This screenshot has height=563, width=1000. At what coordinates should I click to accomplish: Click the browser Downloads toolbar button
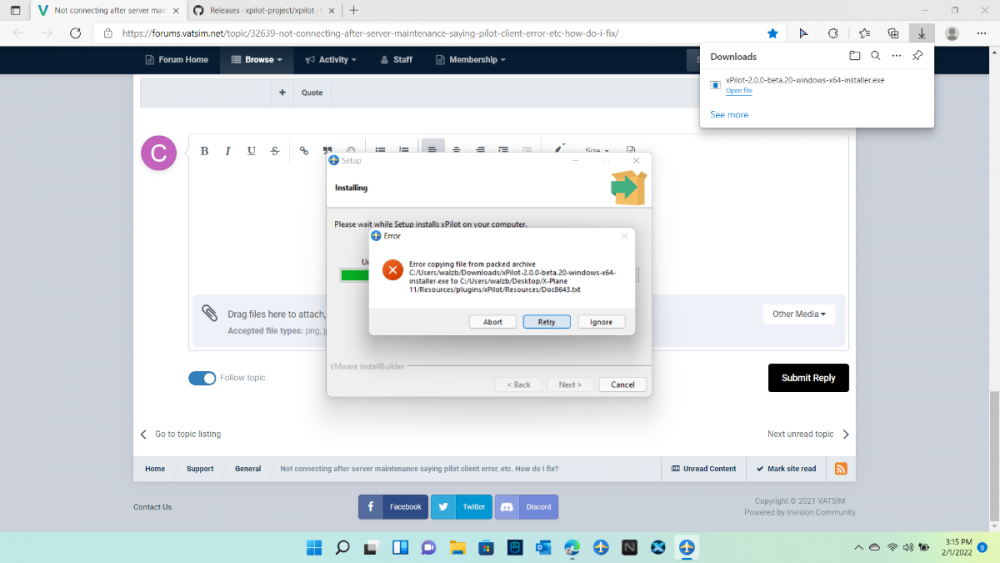(x=922, y=33)
